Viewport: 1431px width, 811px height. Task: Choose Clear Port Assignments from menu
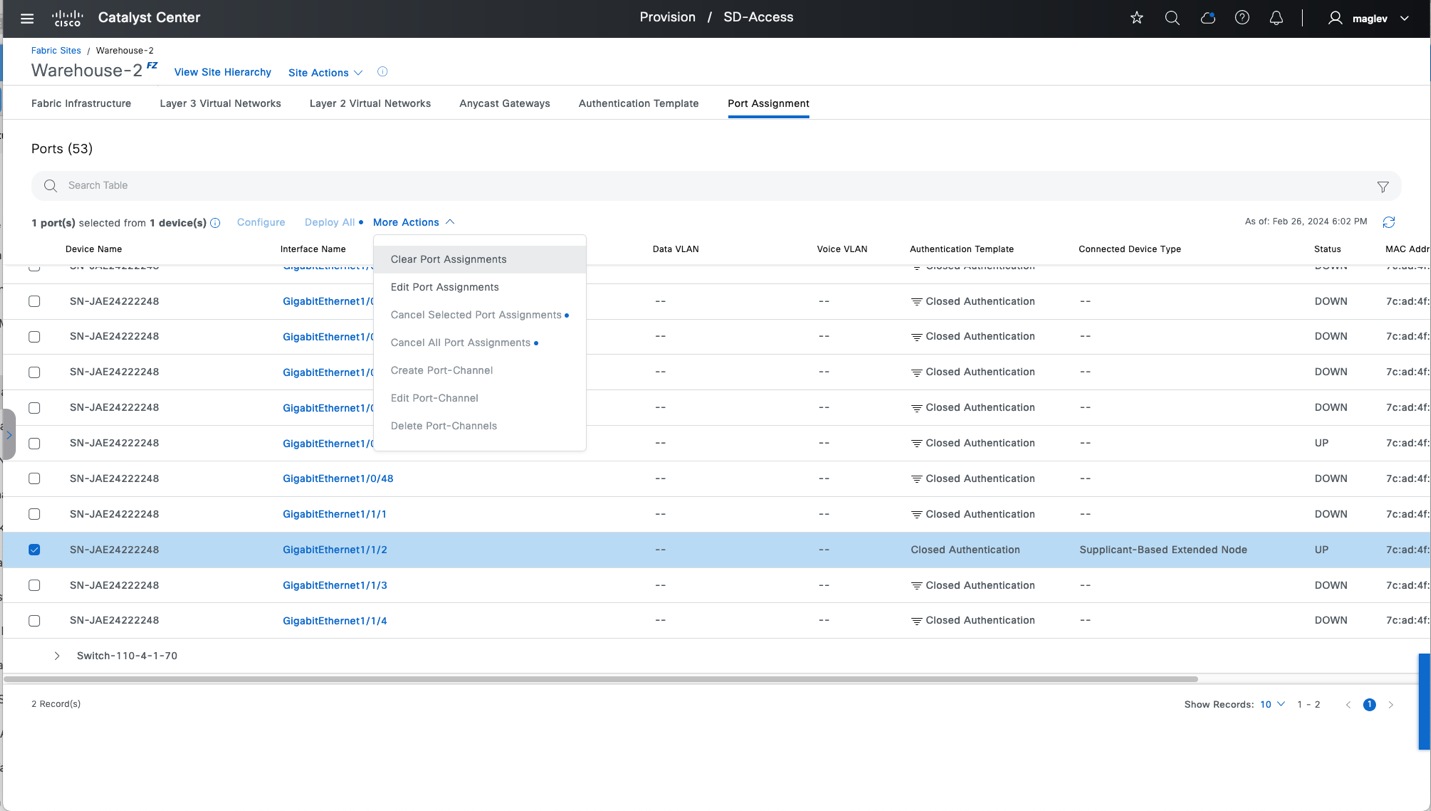[x=448, y=259]
